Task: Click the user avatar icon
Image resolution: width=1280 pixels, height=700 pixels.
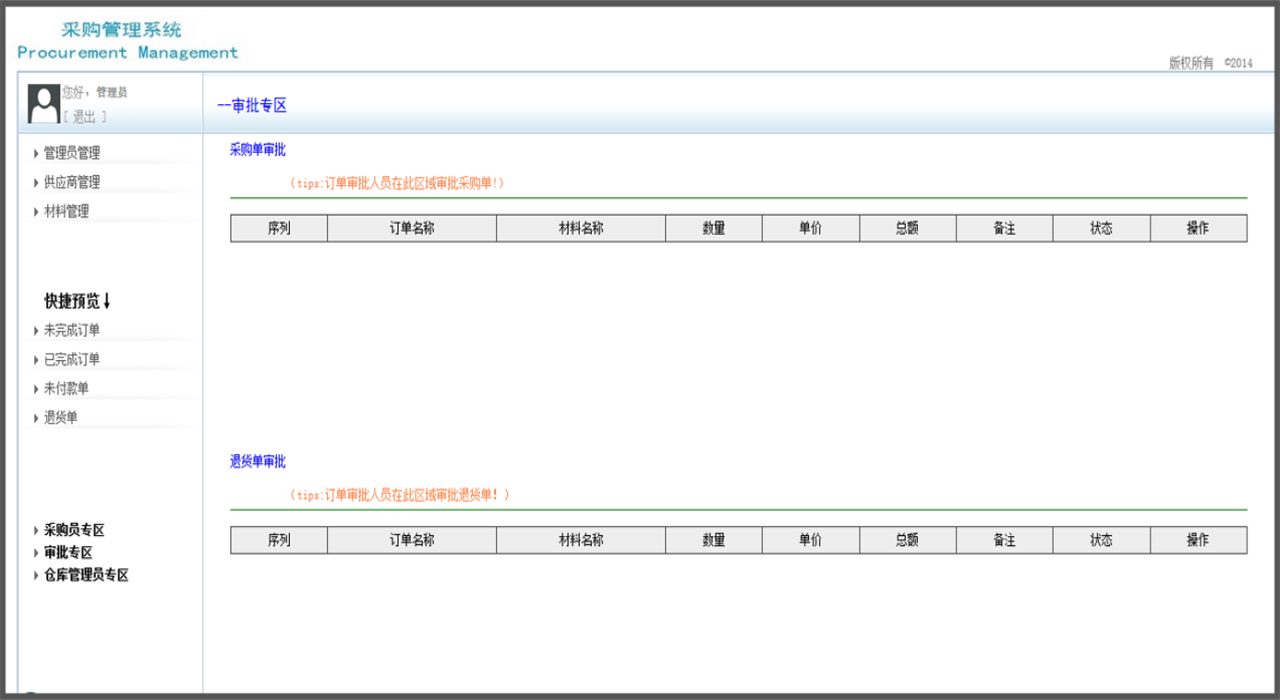Action: click(43, 103)
